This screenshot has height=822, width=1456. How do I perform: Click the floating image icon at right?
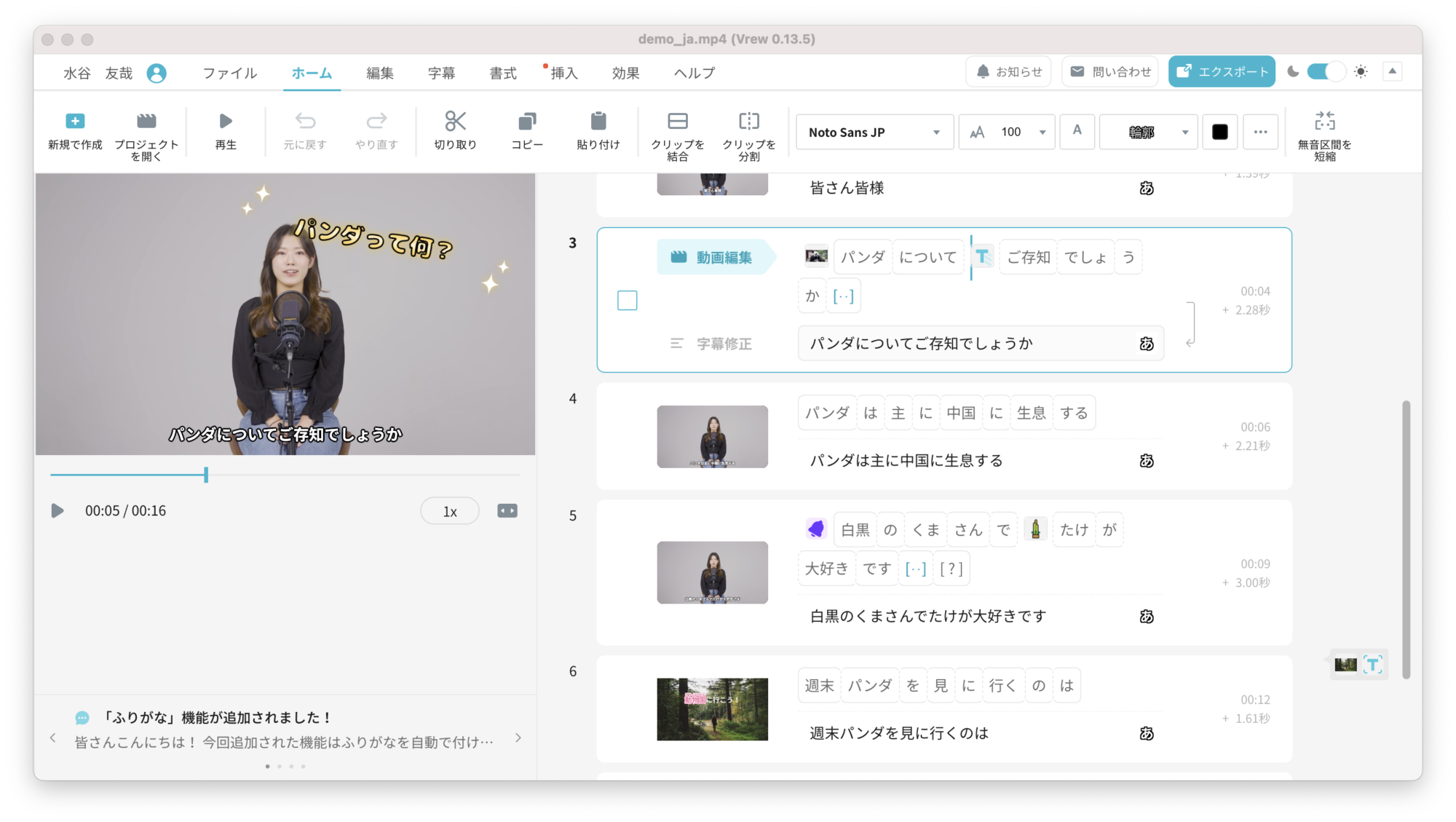point(1345,664)
